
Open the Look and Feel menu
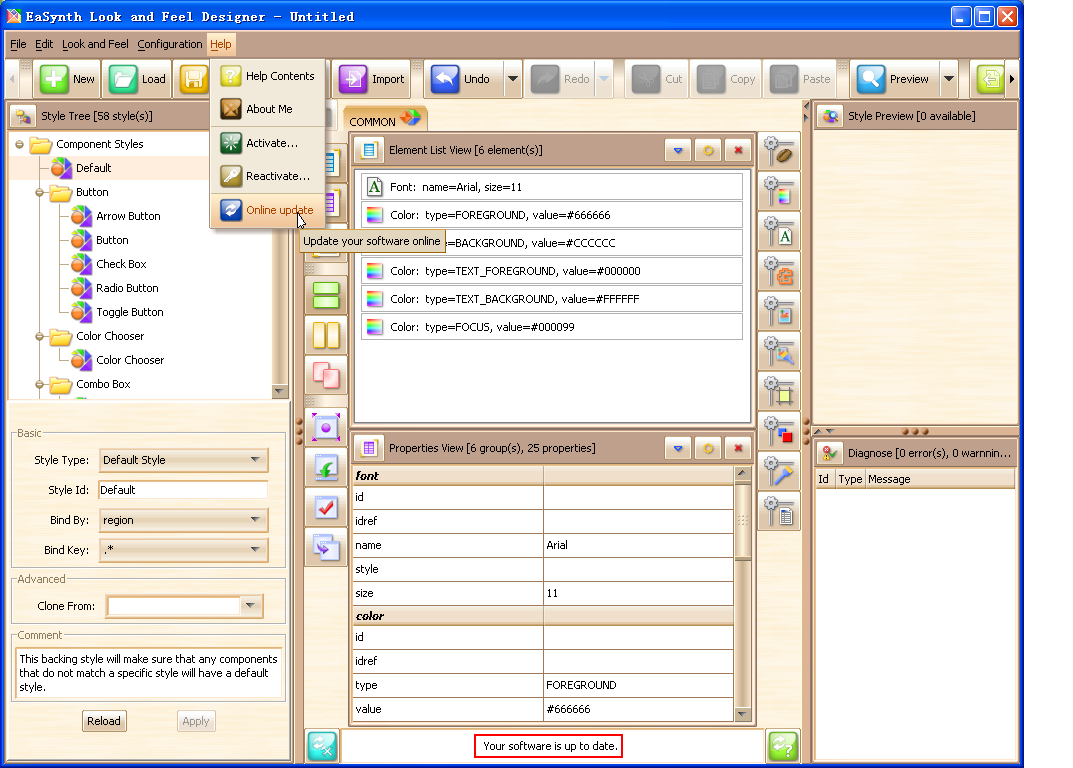point(95,44)
